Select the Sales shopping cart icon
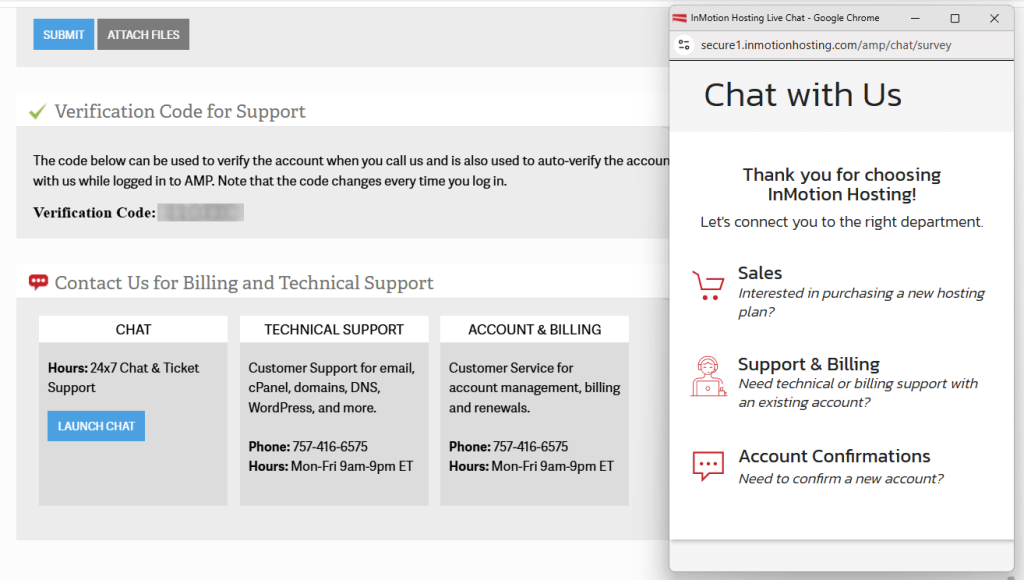The image size is (1024, 580). [709, 284]
